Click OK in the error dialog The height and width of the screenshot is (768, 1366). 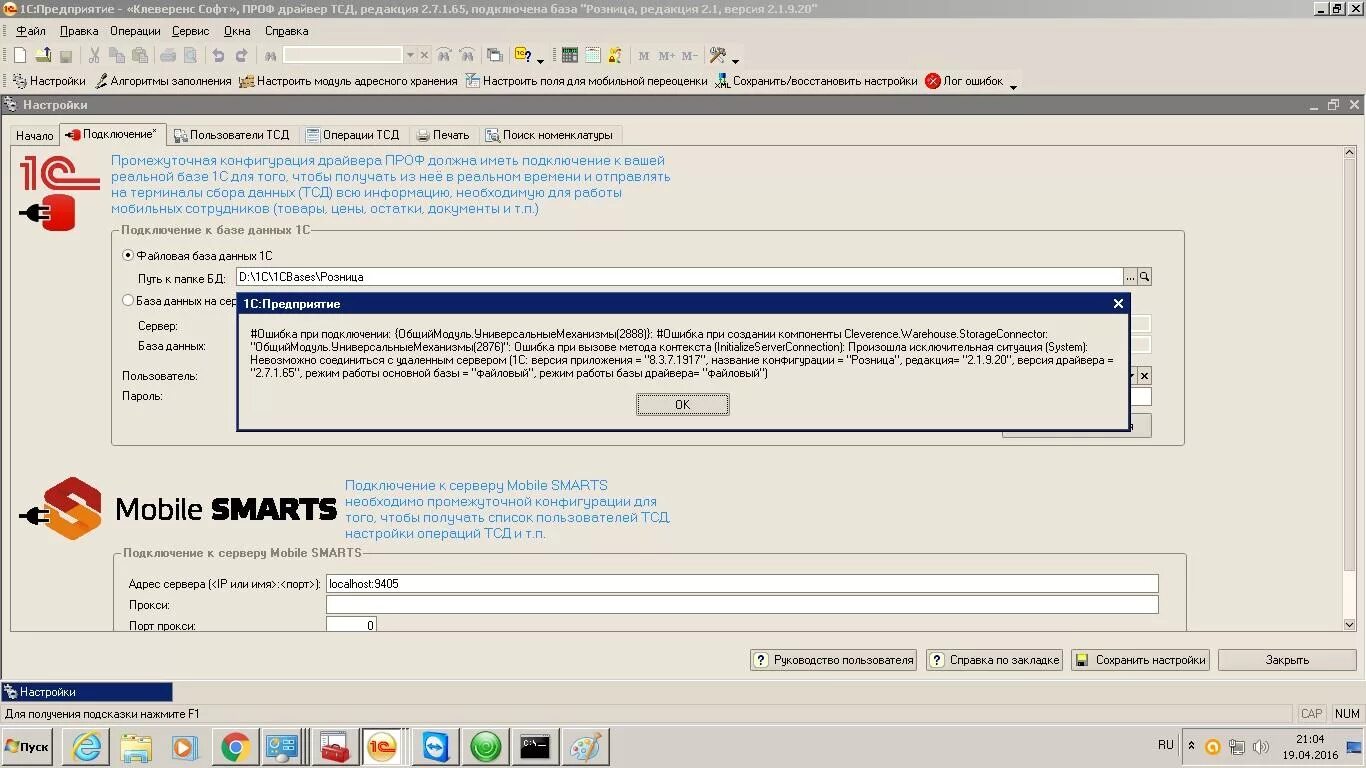pos(683,404)
